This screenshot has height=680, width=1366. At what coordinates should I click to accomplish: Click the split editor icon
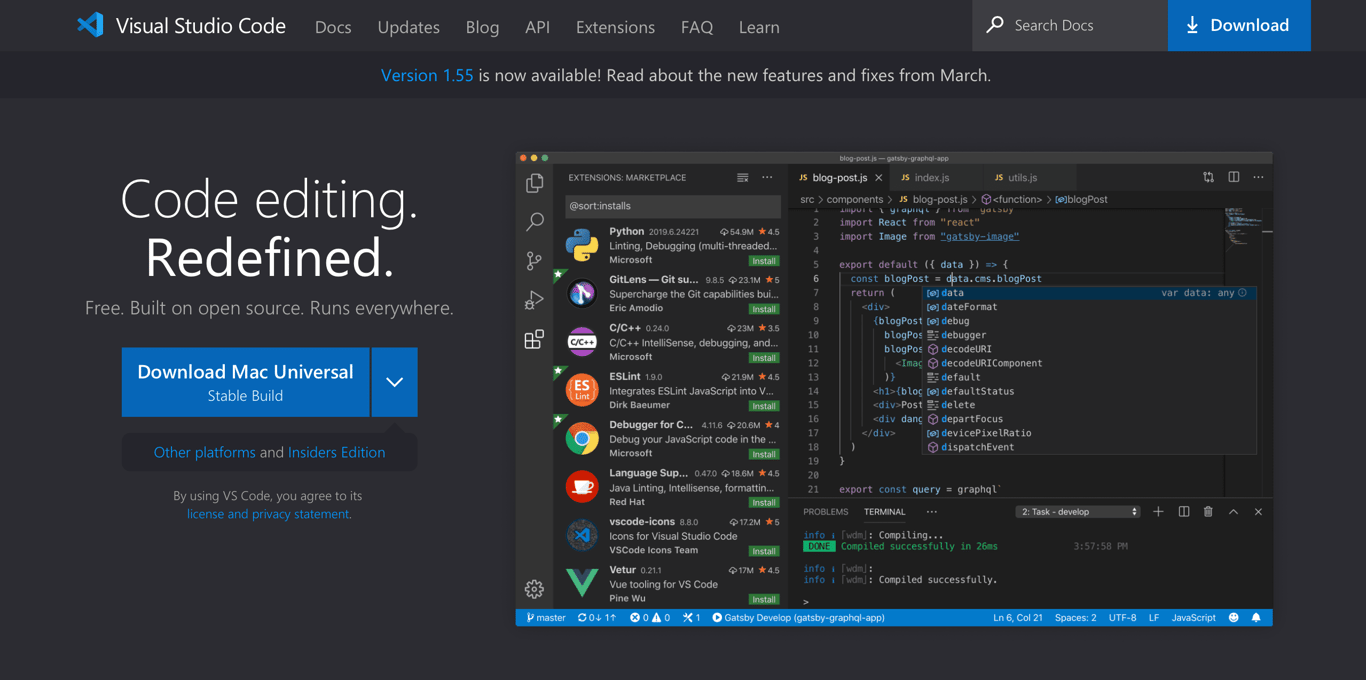pyautogui.click(x=1234, y=177)
